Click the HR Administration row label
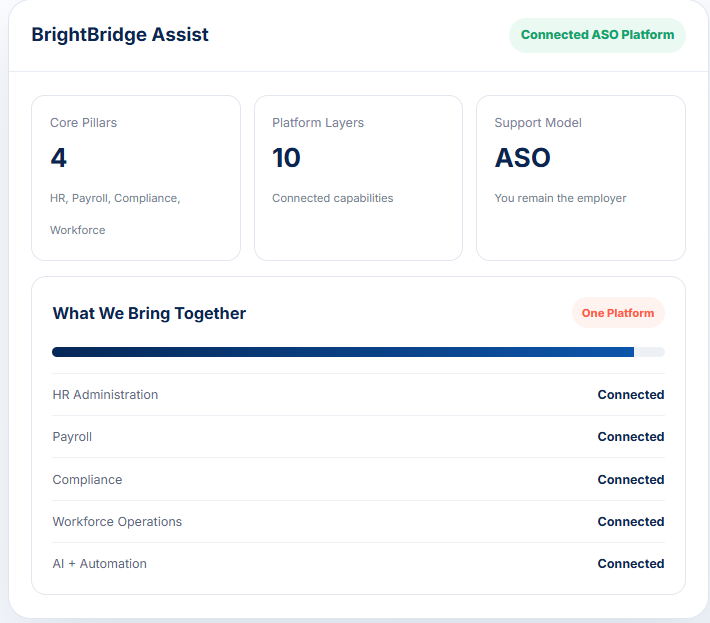Viewport: 710px width, 623px height. tap(105, 395)
